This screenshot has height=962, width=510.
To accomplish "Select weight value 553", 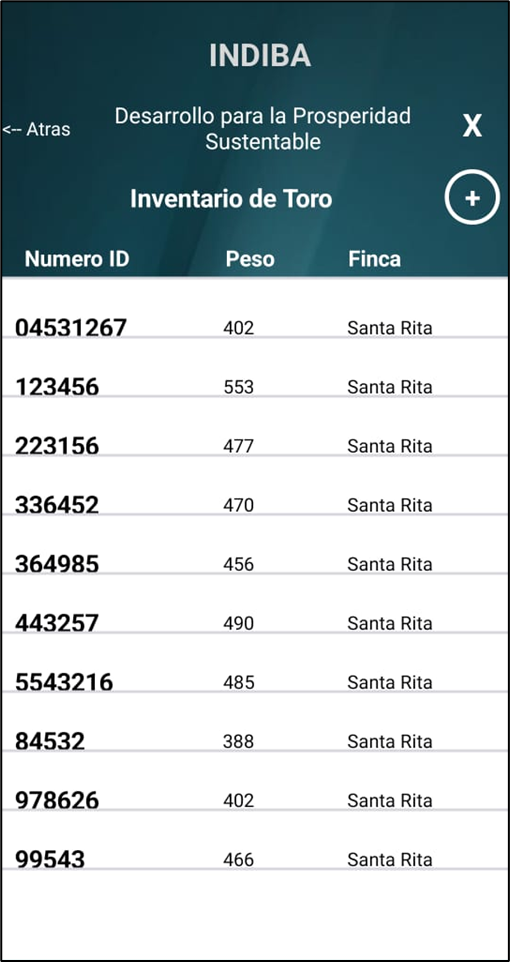I will pos(238,387).
